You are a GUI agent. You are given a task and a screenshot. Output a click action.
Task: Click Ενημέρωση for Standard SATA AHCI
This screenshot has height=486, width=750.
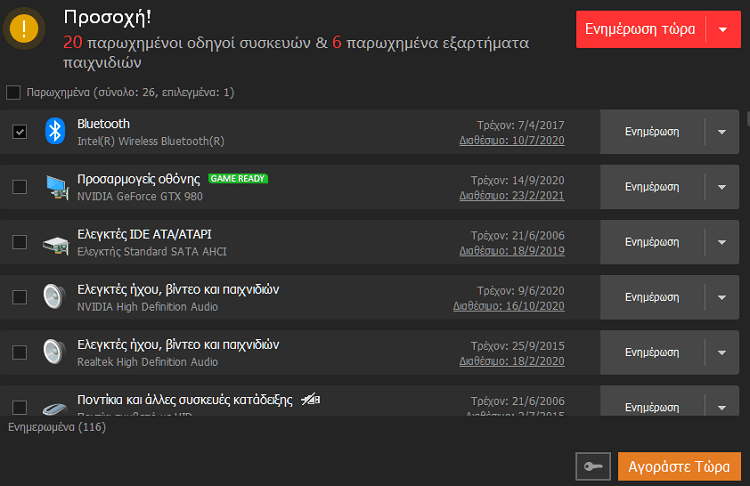point(652,243)
